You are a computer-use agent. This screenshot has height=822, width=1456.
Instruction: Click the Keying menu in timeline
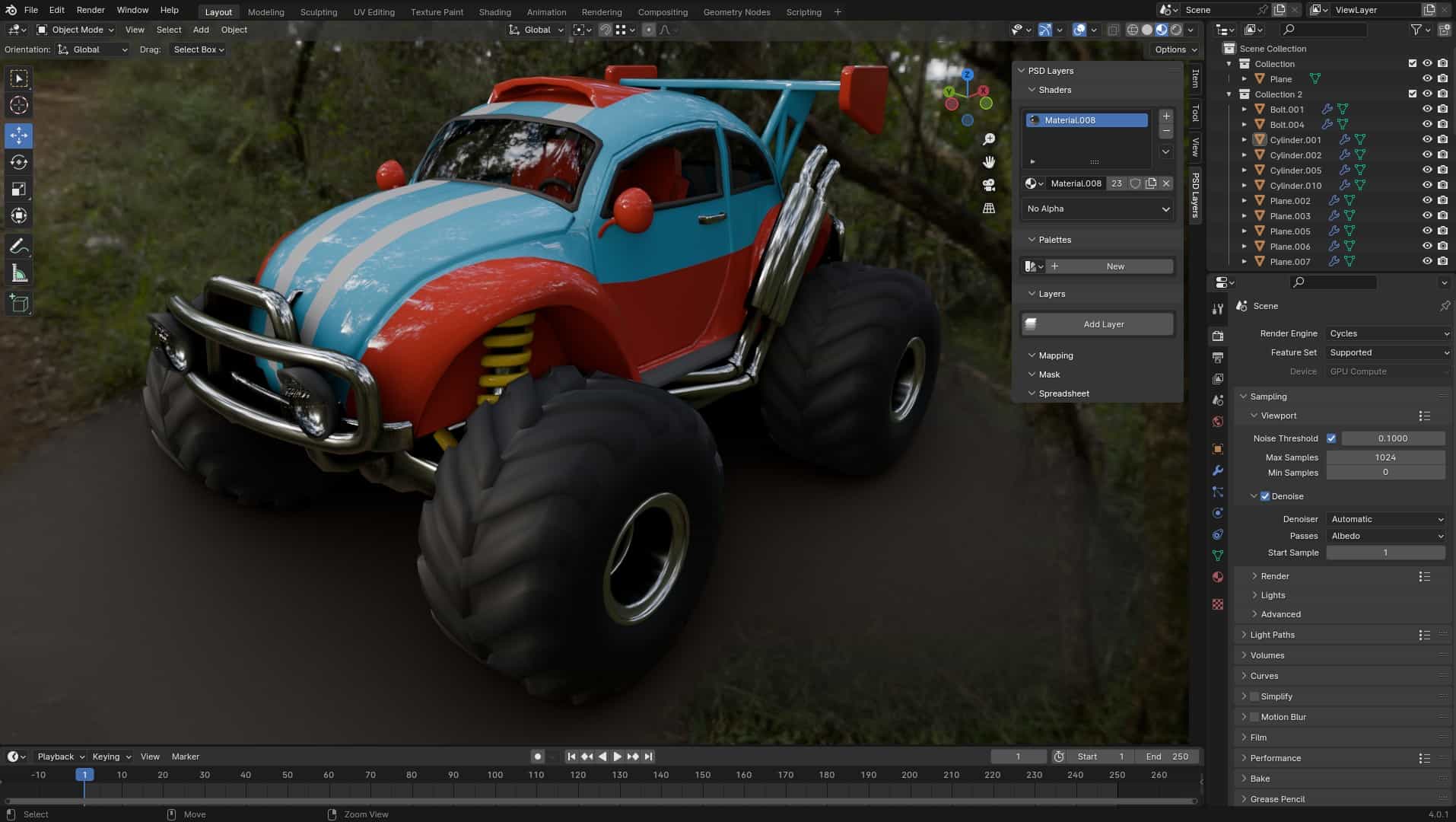(x=111, y=757)
